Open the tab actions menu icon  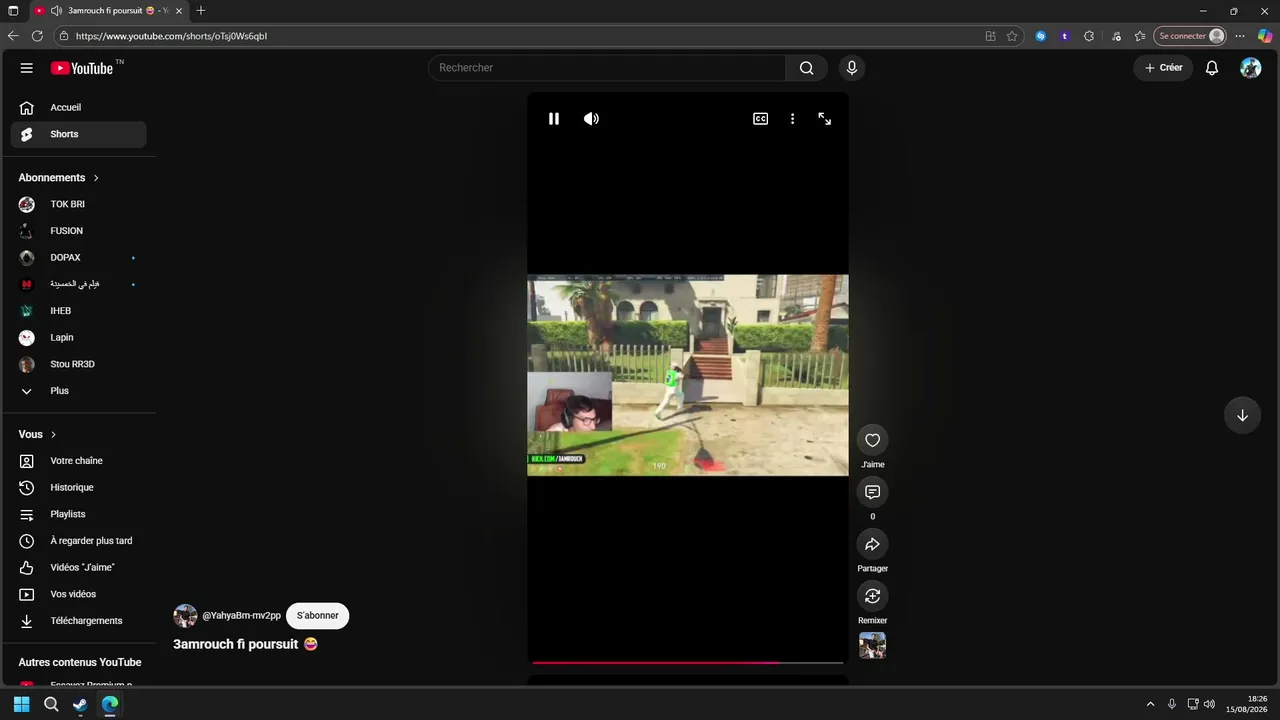pyautogui.click(x=13, y=11)
